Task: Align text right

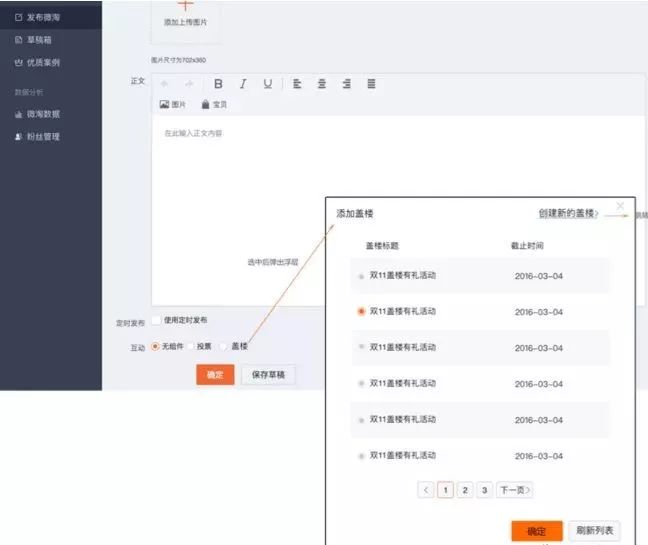Action: (x=347, y=84)
